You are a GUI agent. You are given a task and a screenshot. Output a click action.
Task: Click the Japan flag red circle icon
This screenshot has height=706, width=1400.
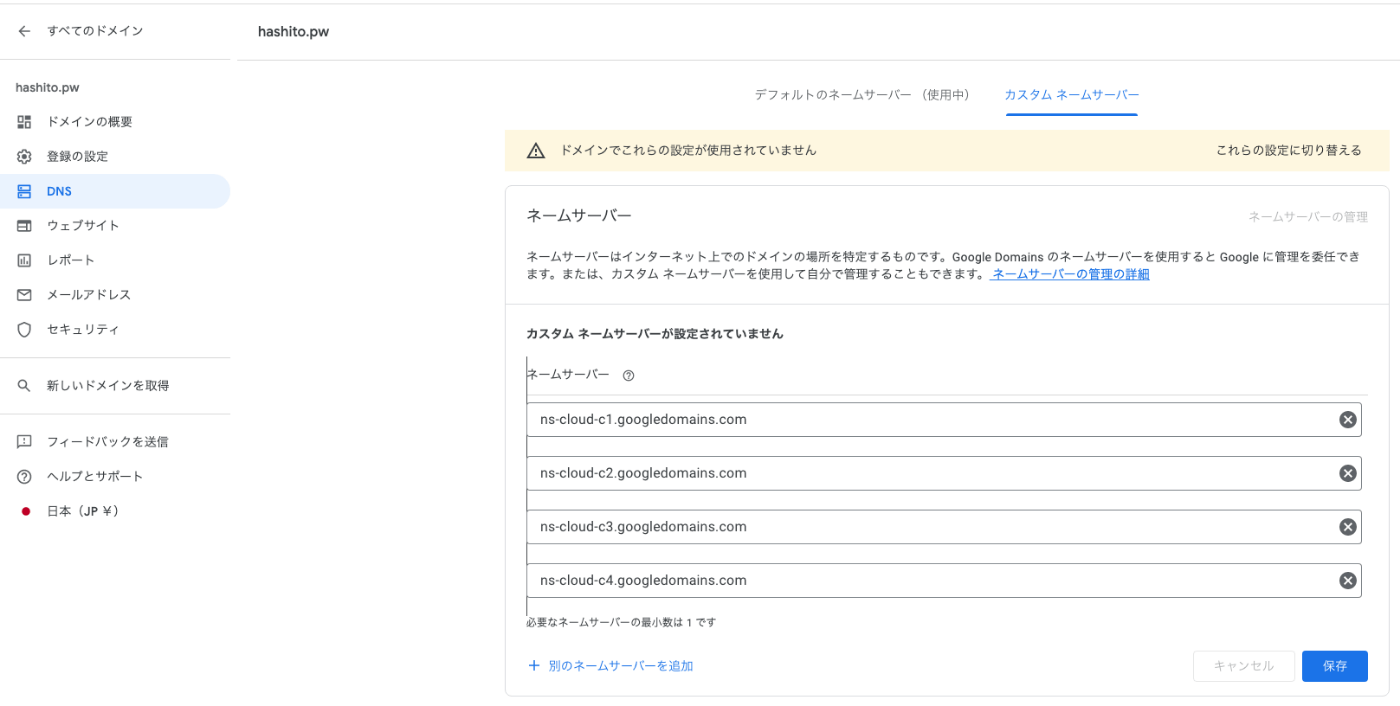25,511
